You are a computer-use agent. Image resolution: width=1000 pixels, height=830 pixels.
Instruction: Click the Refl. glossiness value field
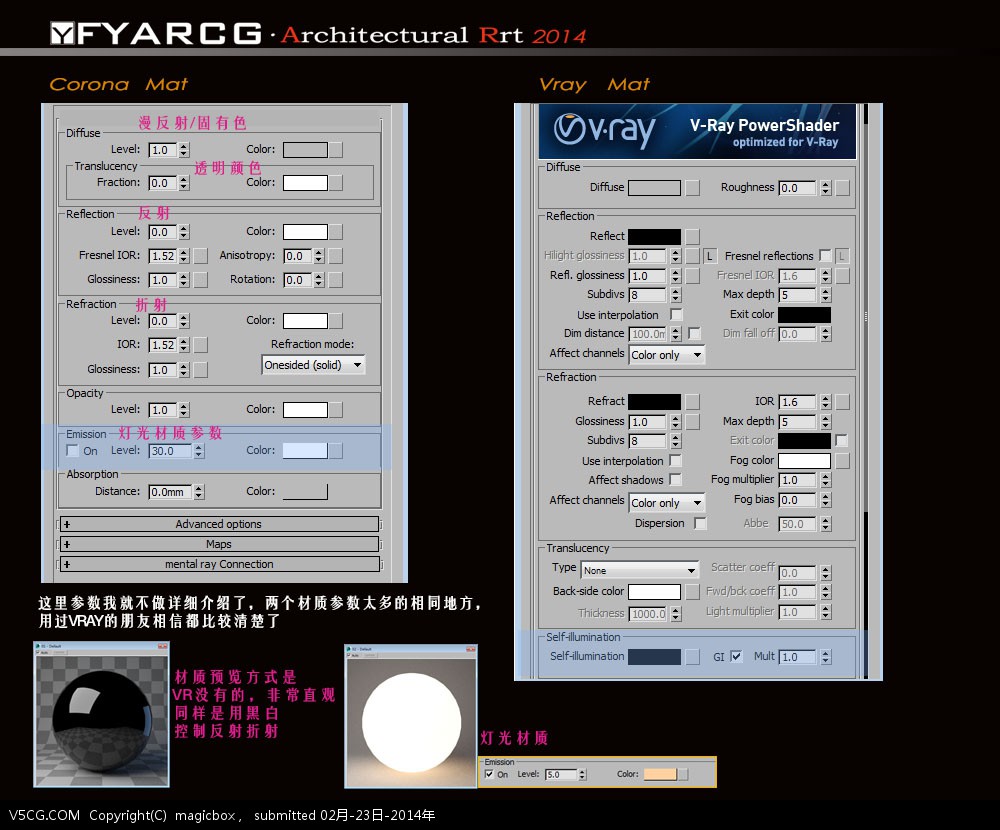pos(647,276)
